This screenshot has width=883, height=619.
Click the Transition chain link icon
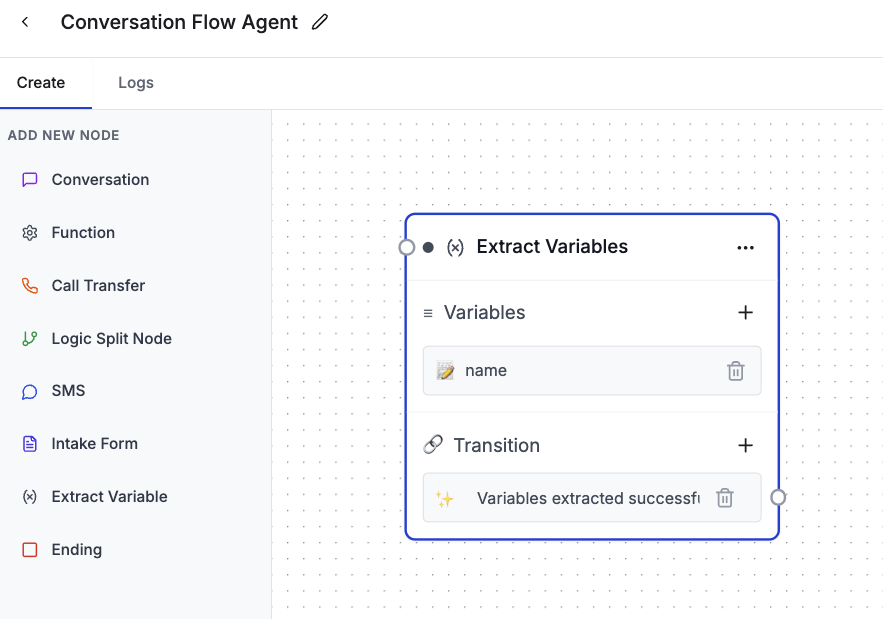[432, 445]
